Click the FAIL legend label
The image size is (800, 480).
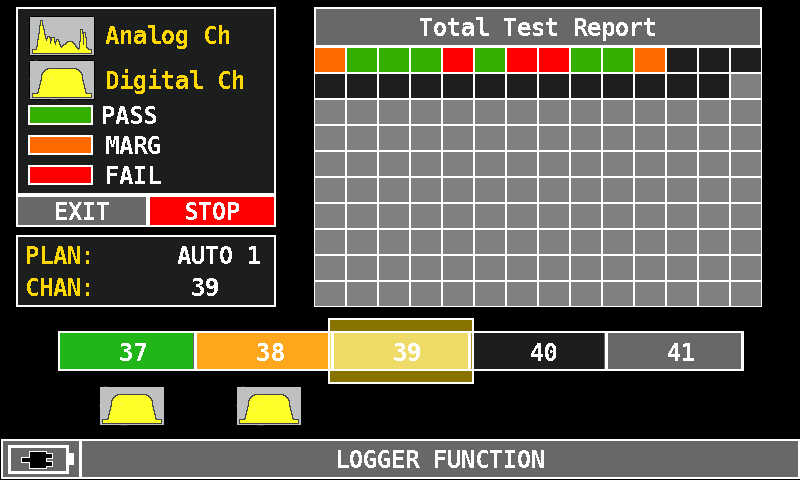click(133, 175)
